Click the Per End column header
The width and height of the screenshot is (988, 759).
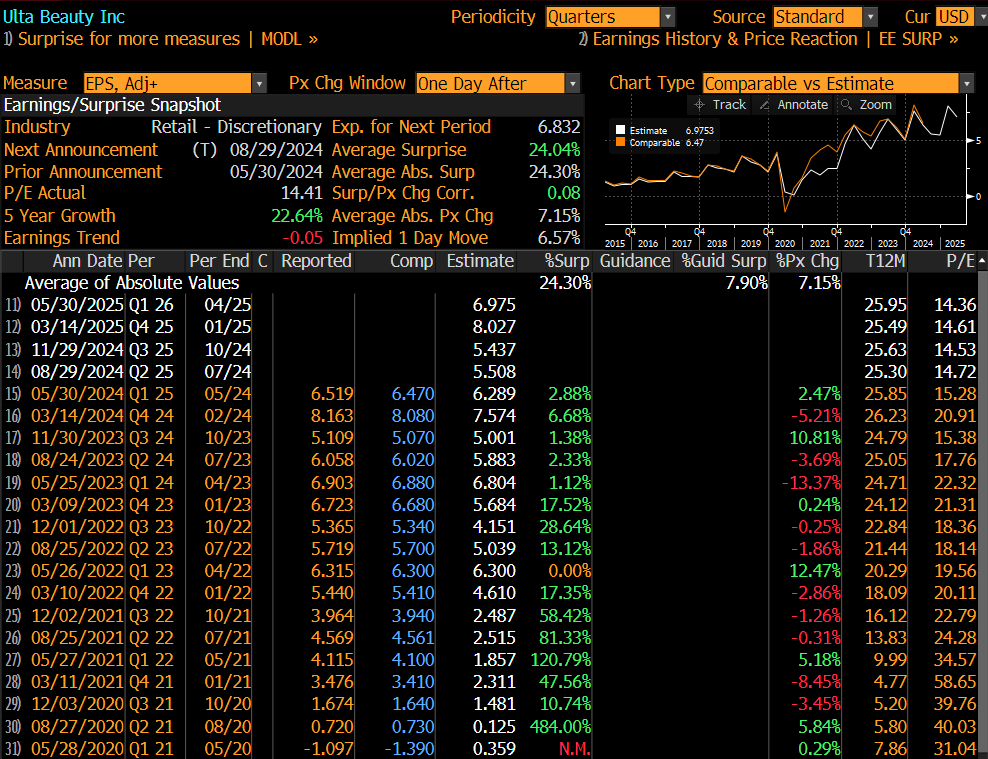pos(219,261)
